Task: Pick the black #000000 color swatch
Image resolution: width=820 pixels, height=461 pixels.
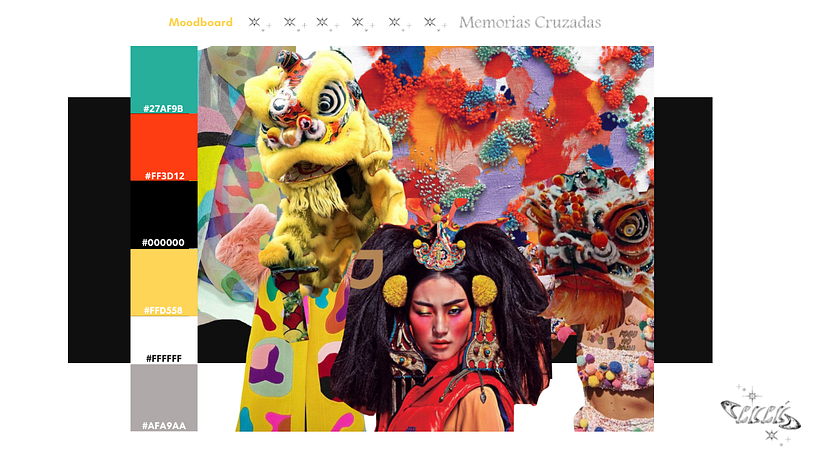Action: pos(164,214)
